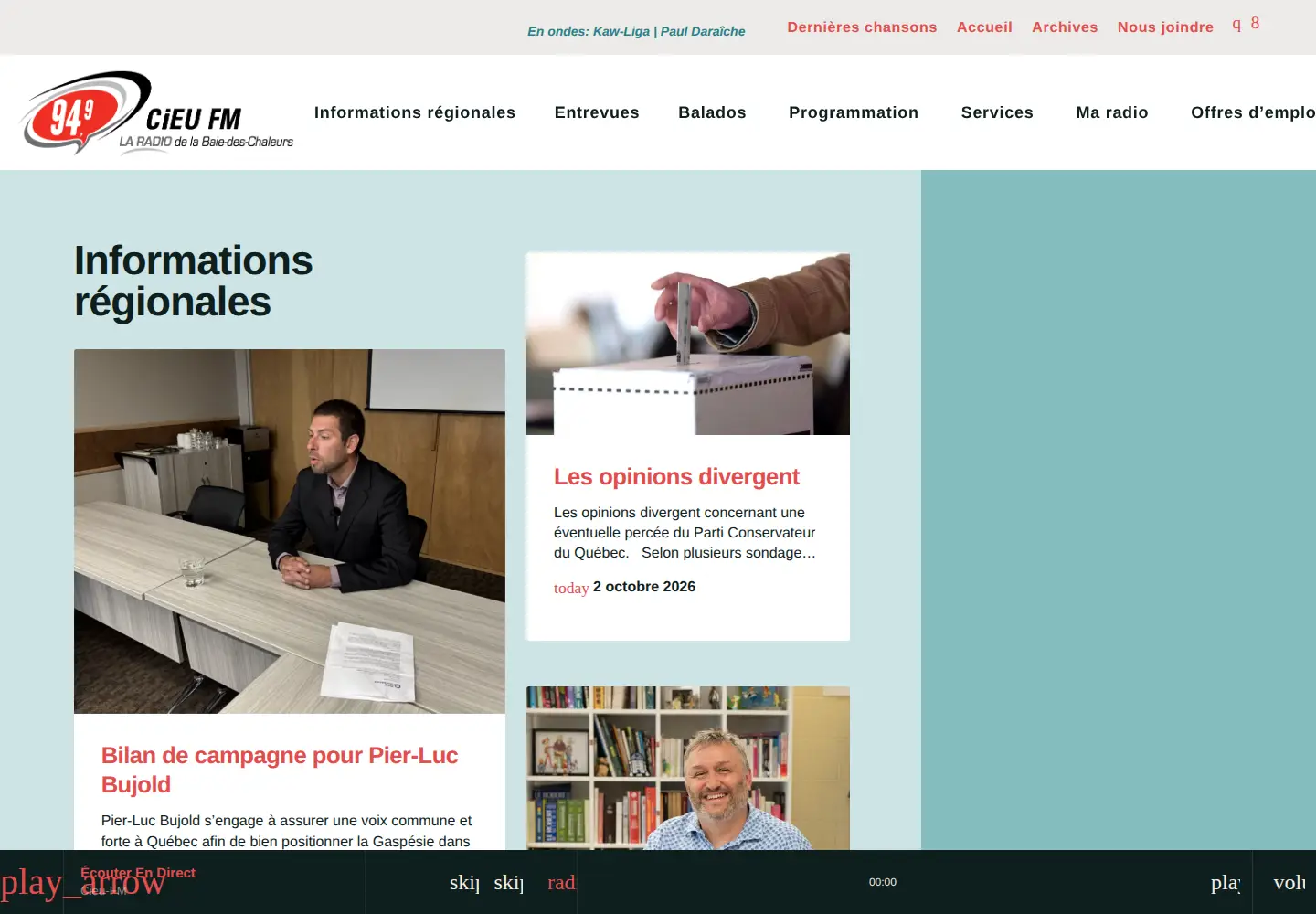Open the Entrevues menu item
Viewport: 1316px width, 914px height.
tap(597, 112)
